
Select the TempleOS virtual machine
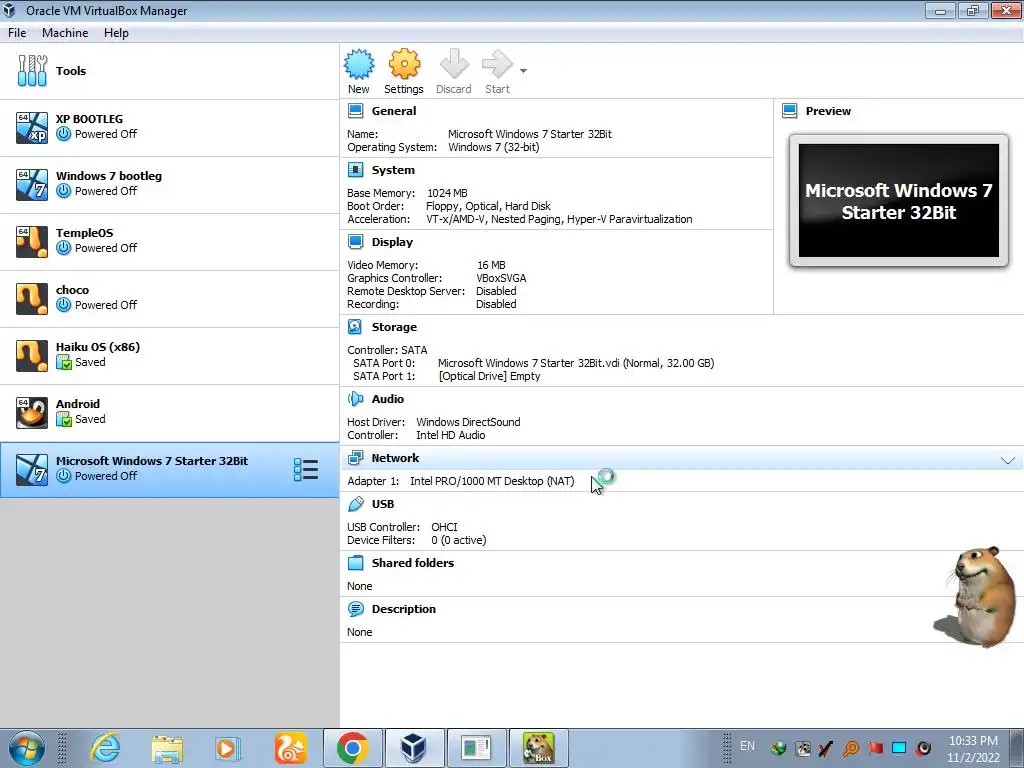169,242
